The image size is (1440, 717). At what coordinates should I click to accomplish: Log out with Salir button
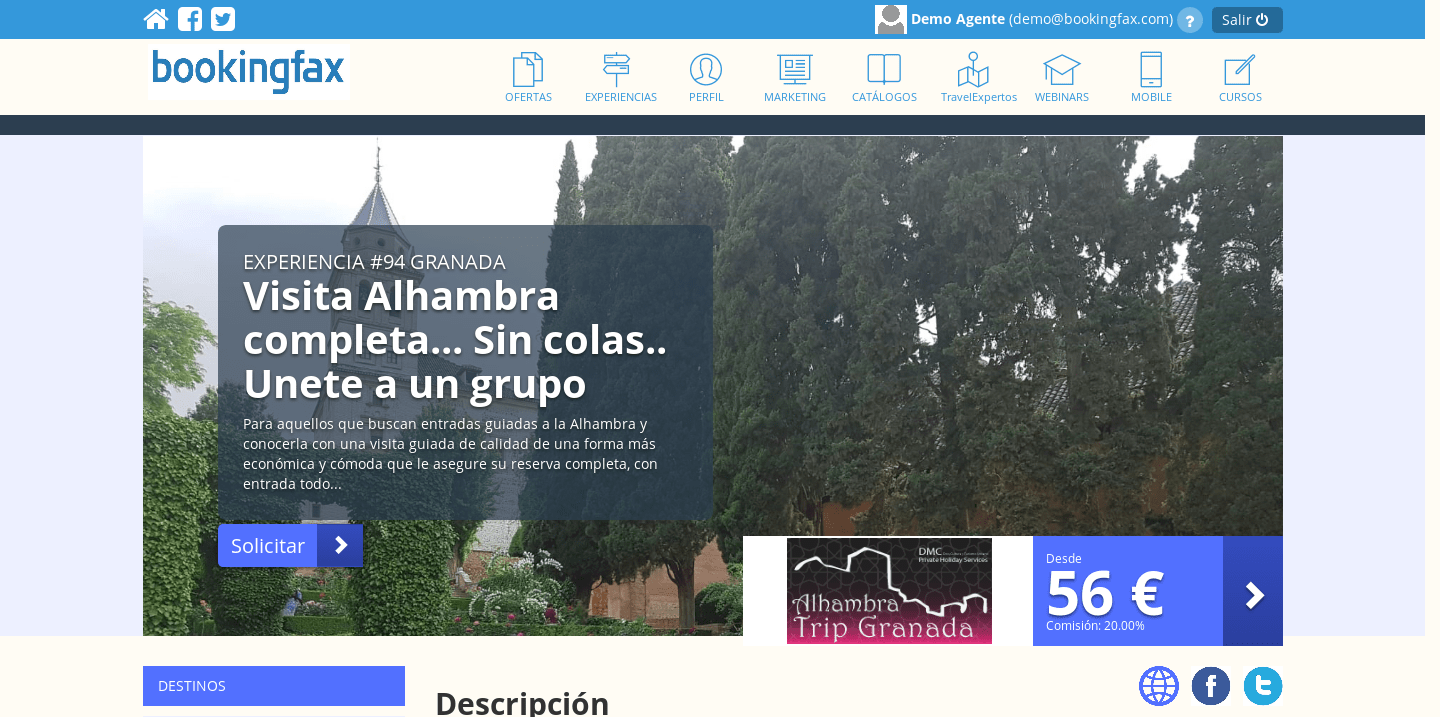pos(1247,20)
